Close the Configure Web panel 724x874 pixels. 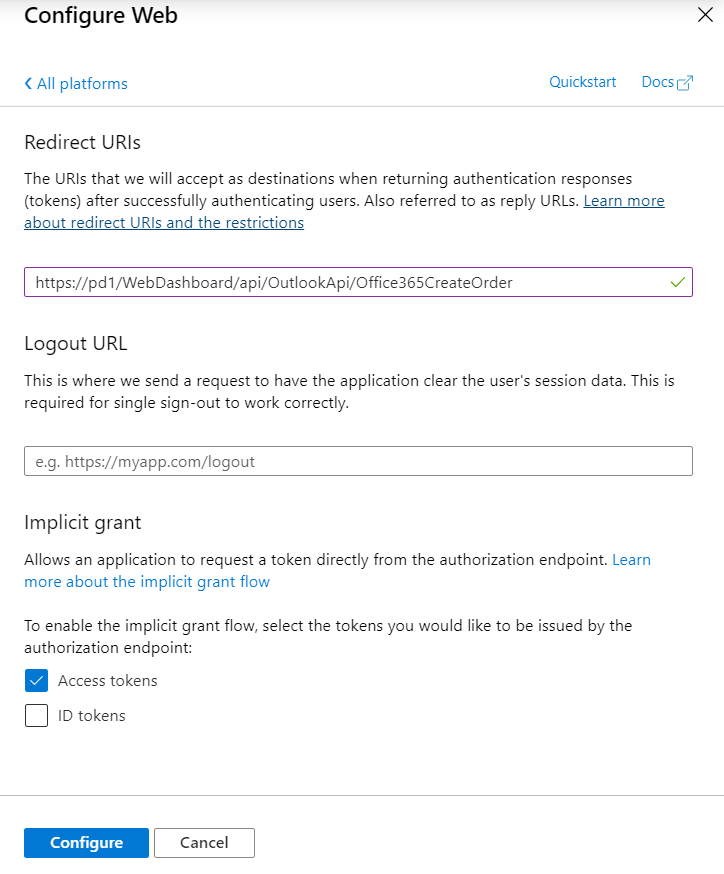(x=704, y=15)
